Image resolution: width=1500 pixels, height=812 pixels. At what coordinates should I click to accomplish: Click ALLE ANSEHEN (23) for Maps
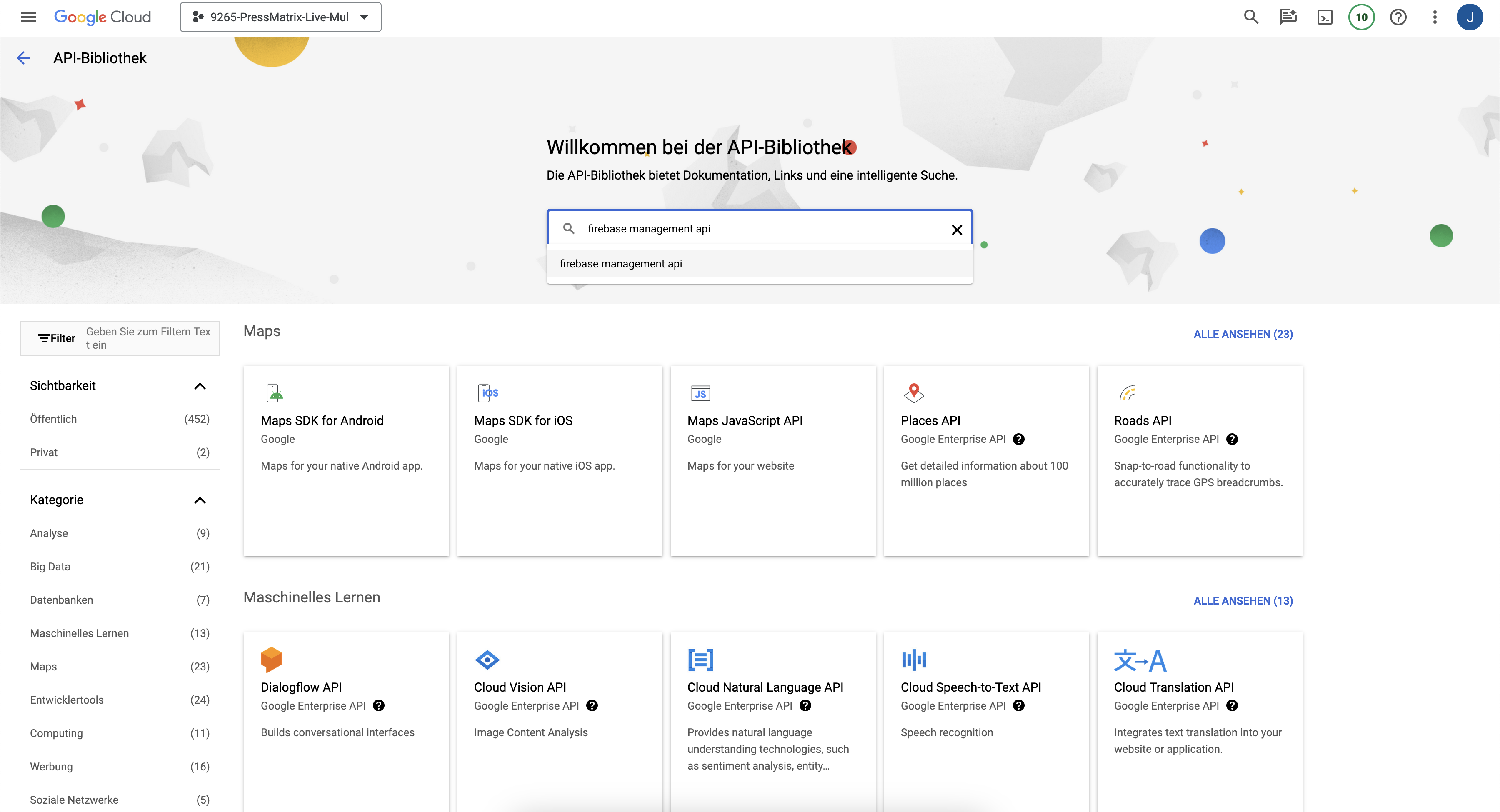1242,334
